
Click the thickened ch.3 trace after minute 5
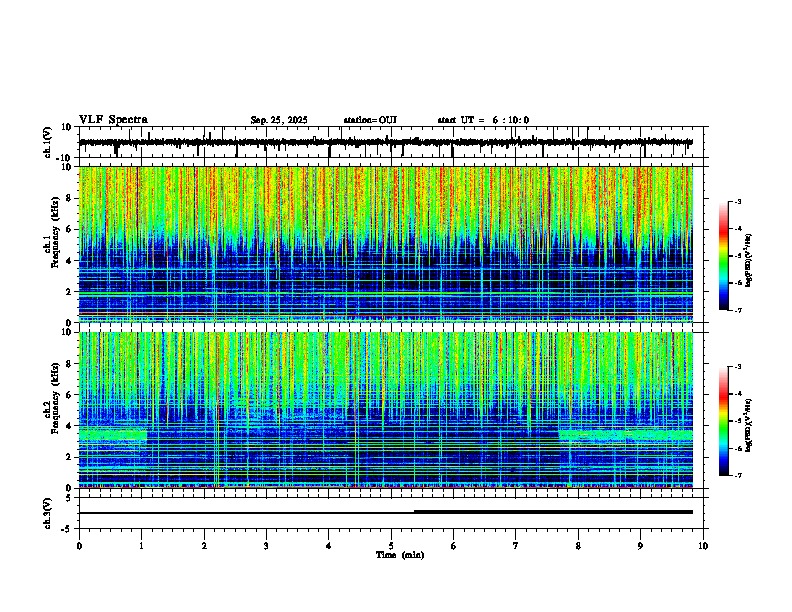[x=553, y=512]
